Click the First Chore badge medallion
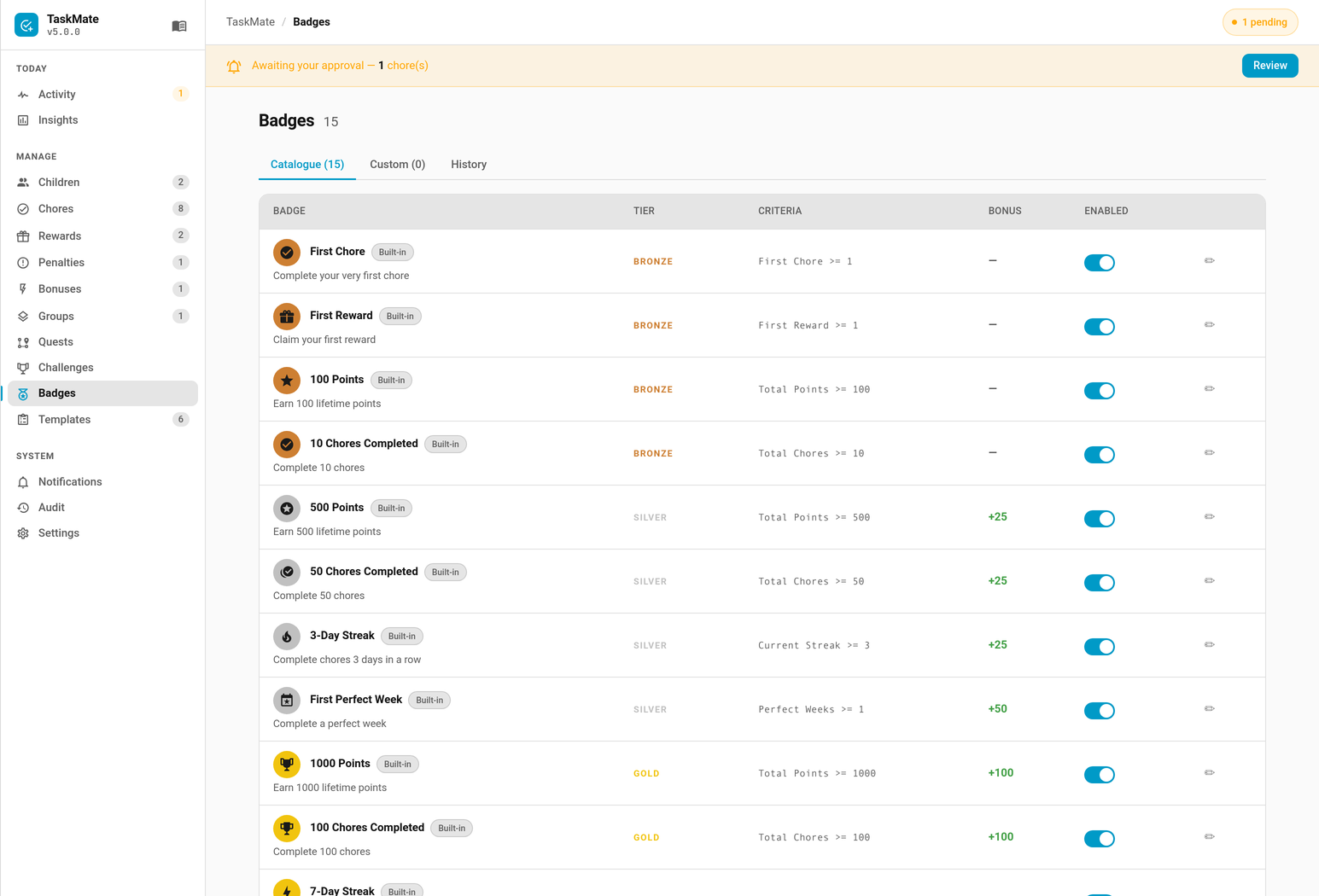Image resolution: width=1319 pixels, height=896 pixels. [287, 253]
